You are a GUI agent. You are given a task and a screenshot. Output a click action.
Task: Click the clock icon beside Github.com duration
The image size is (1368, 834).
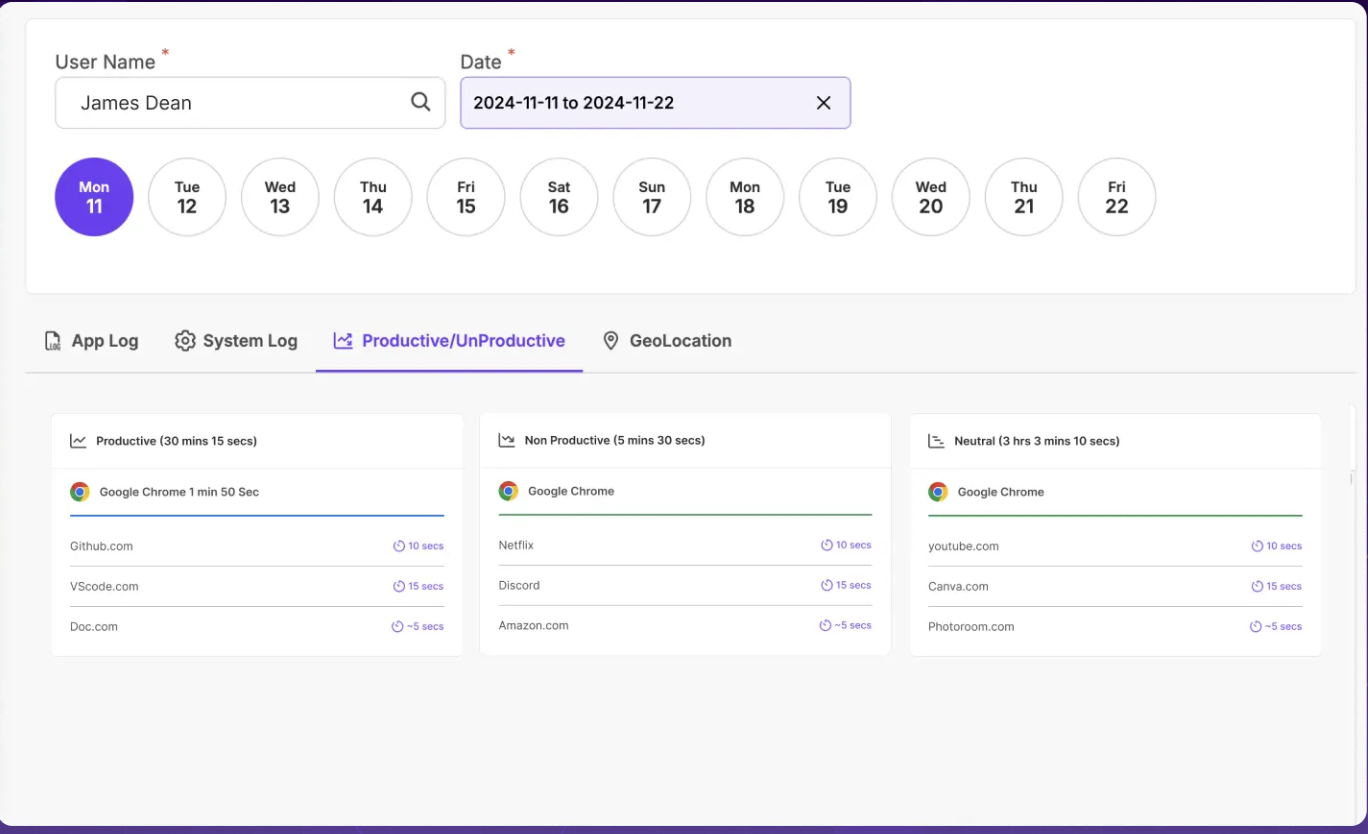point(399,546)
